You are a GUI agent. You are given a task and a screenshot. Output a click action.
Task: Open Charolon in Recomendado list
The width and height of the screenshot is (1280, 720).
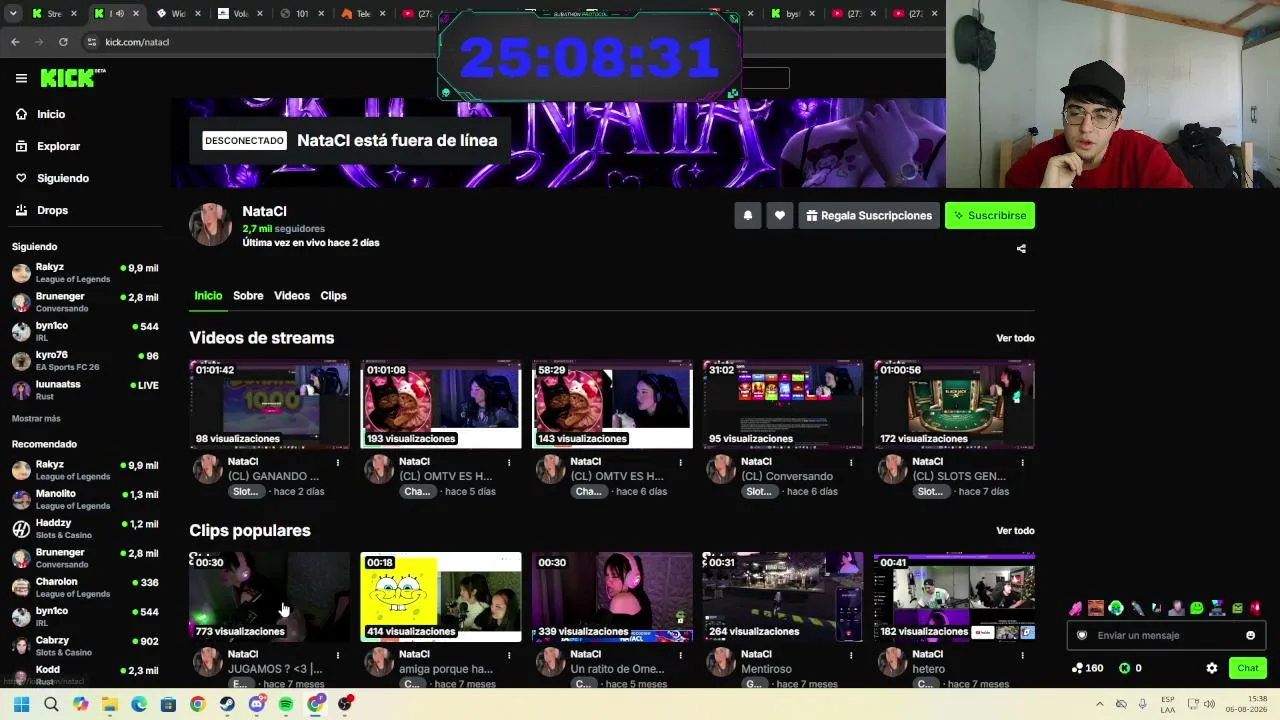[85, 587]
